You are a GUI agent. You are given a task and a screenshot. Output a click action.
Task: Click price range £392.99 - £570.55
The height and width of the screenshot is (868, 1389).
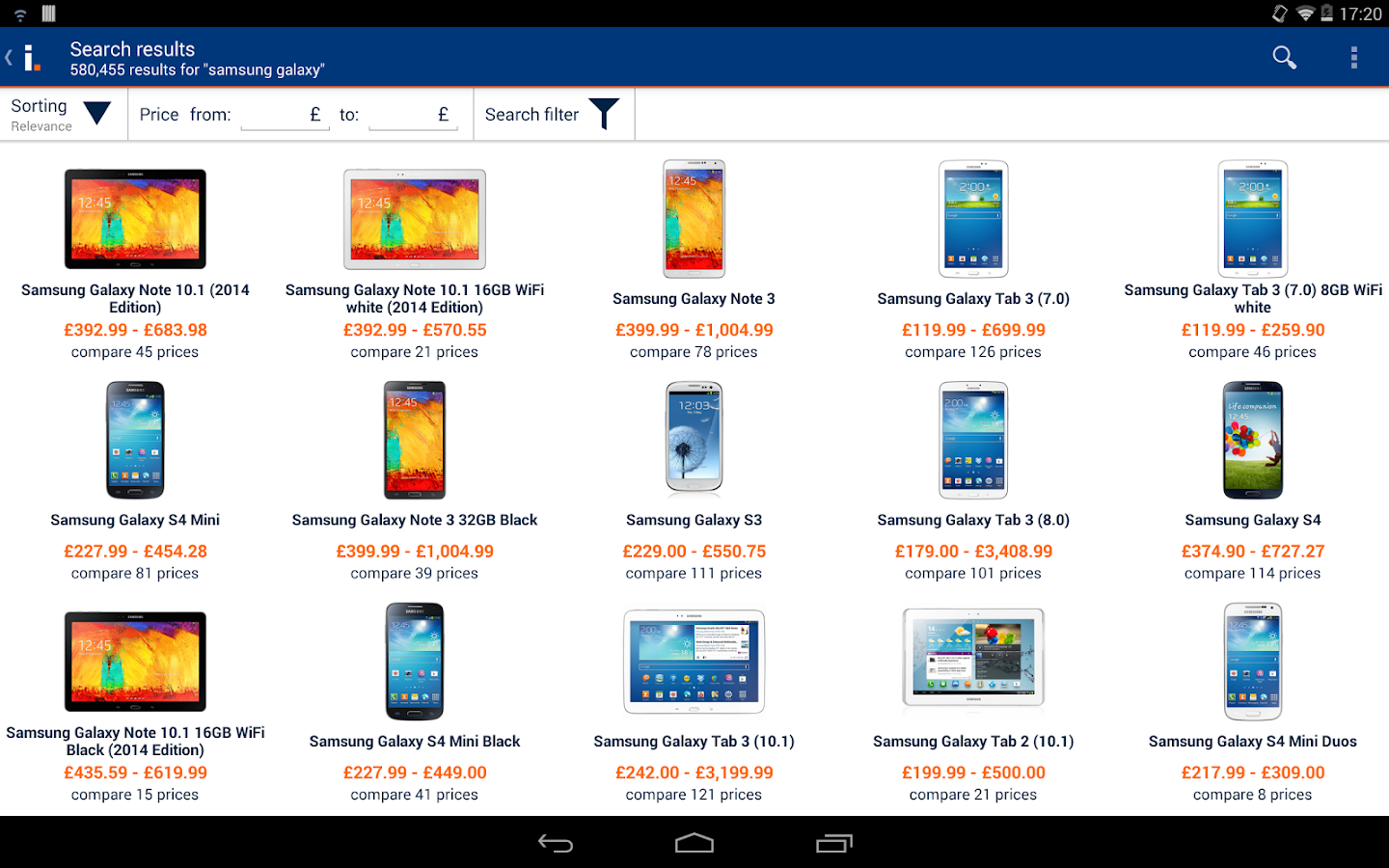(x=415, y=330)
